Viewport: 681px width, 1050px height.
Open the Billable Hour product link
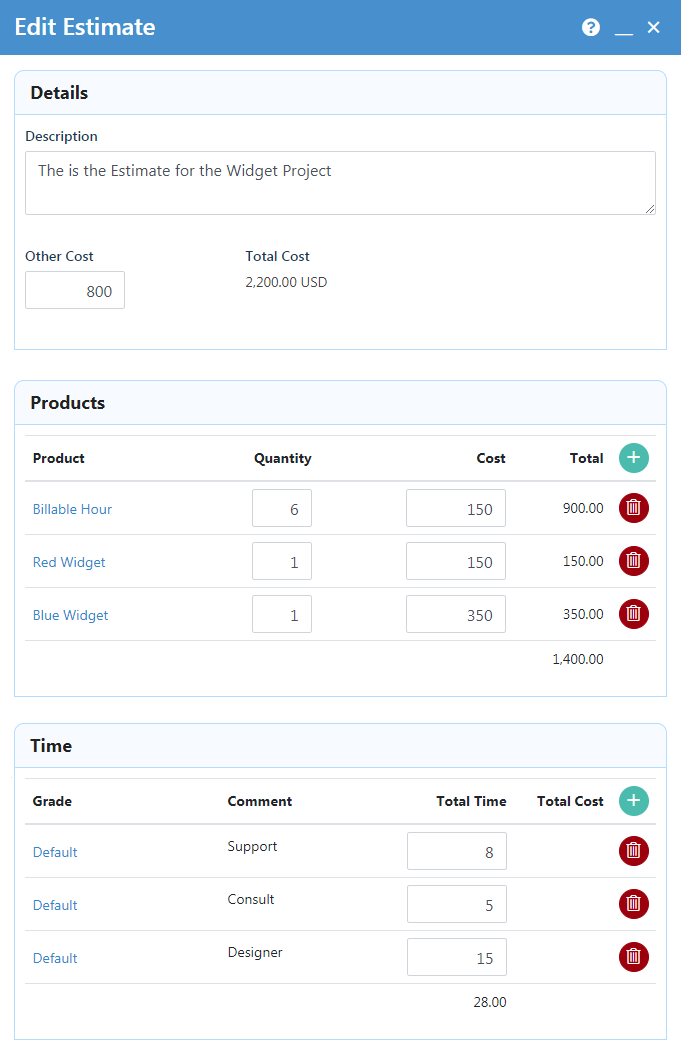72,509
